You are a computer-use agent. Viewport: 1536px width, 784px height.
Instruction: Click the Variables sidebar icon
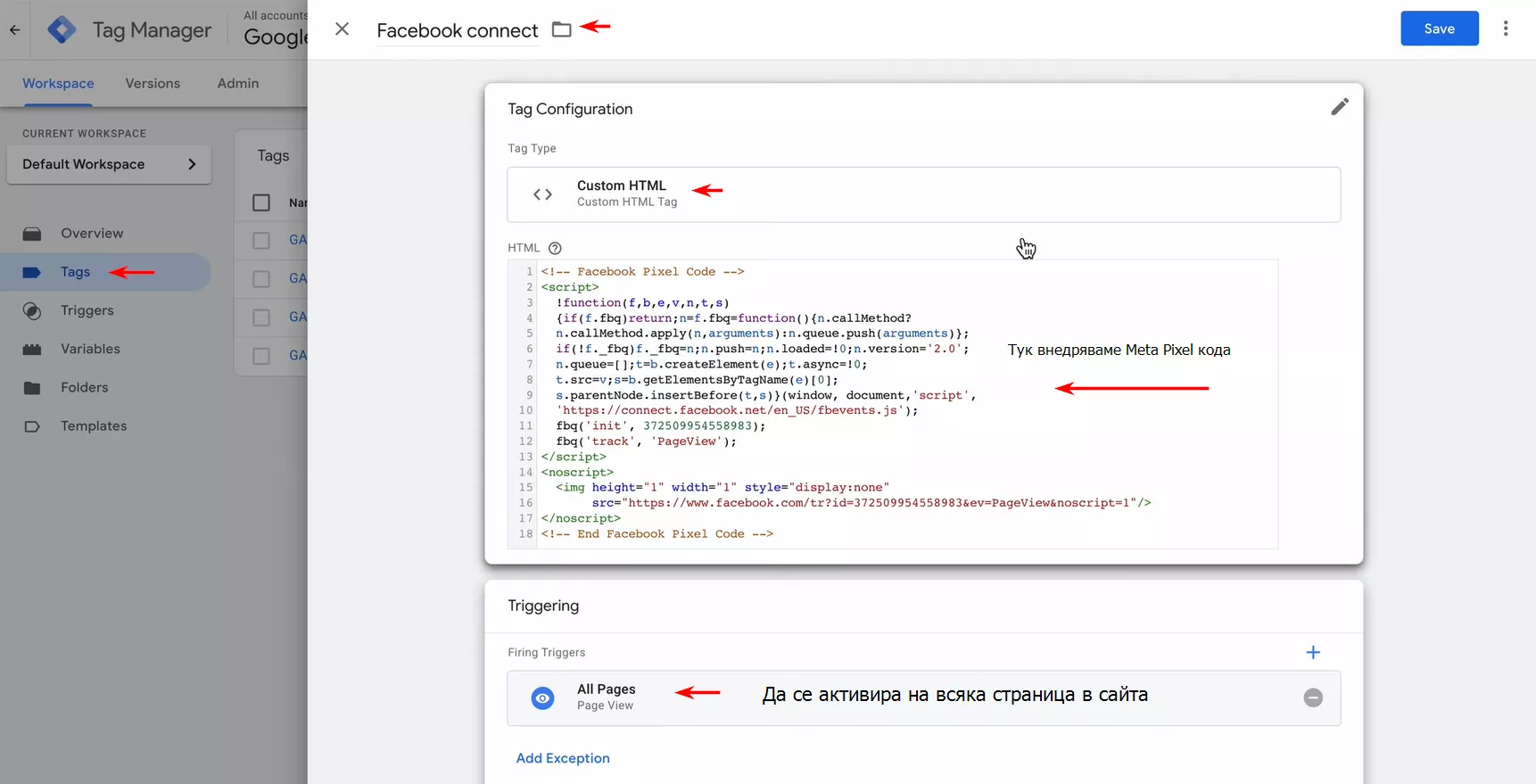[32, 349]
